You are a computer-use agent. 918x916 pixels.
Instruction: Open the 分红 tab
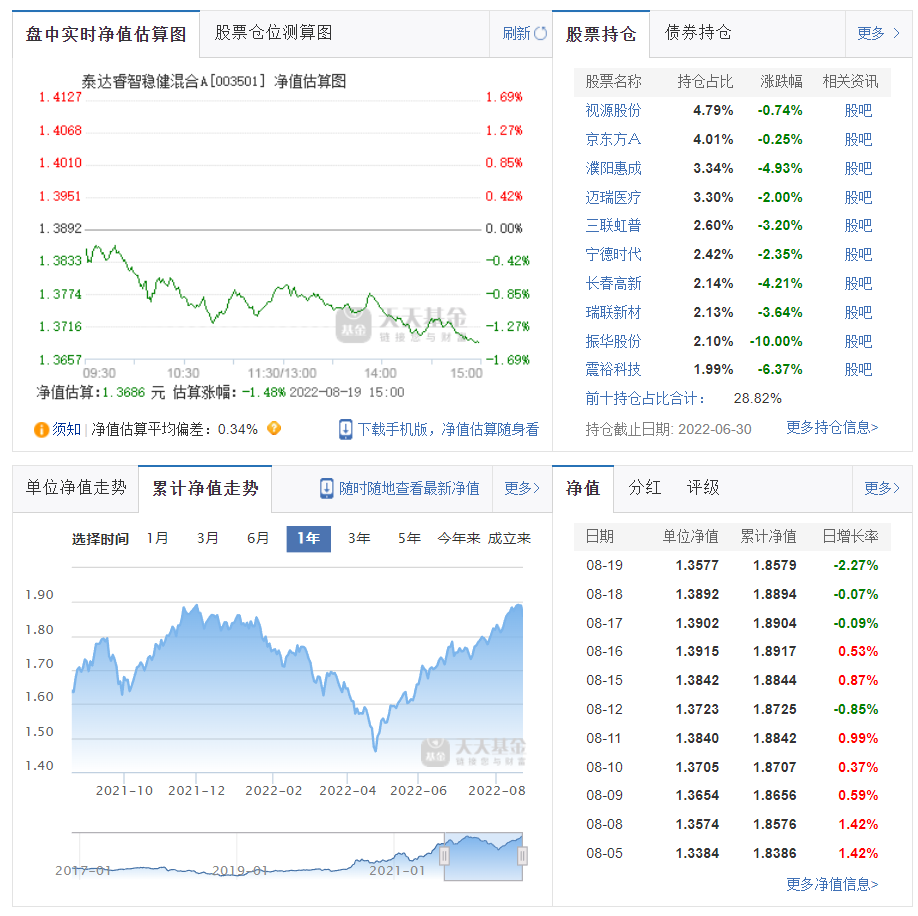coord(643,488)
